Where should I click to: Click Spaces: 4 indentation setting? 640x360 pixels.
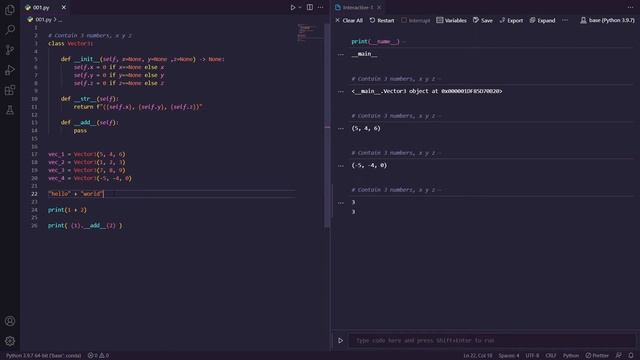pos(509,356)
